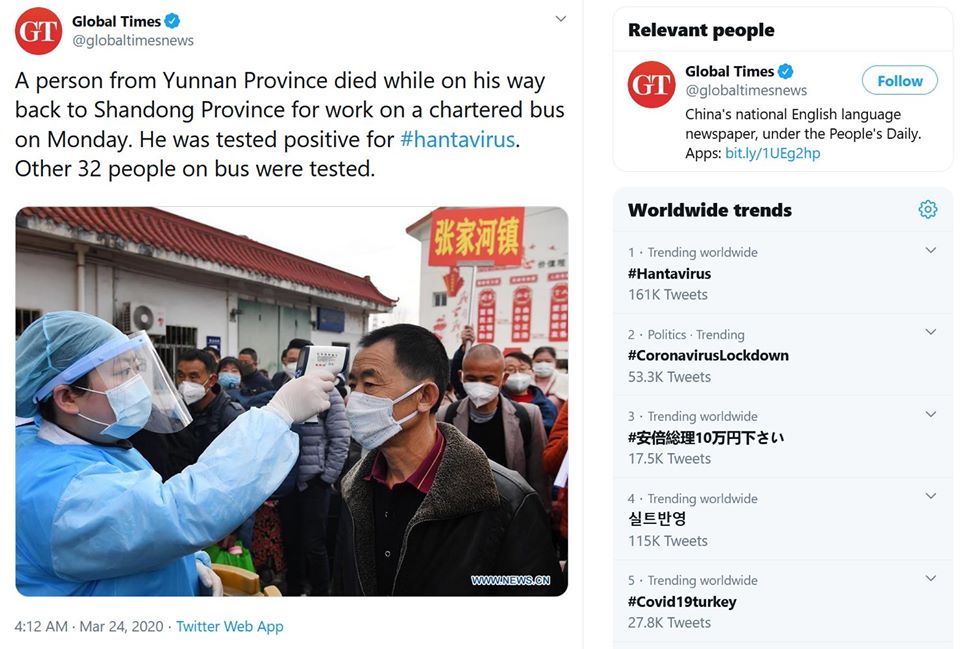
Task: Open the tweet's temperature check photo
Action: (292, 402)
